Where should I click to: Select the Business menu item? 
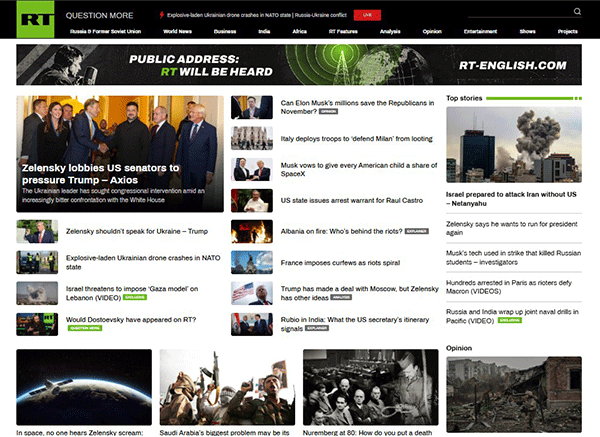point(225,31)
